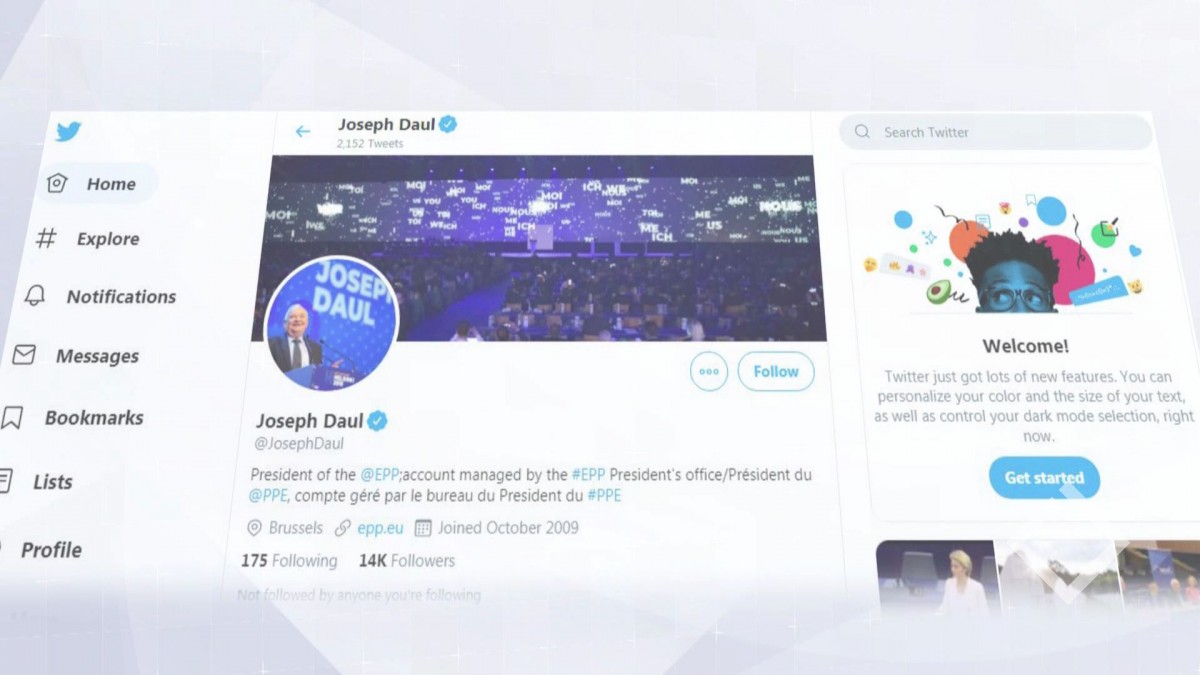View the 175 Following list
The width and height of the screenshot is (1200, 675).
tap(289, 561)
